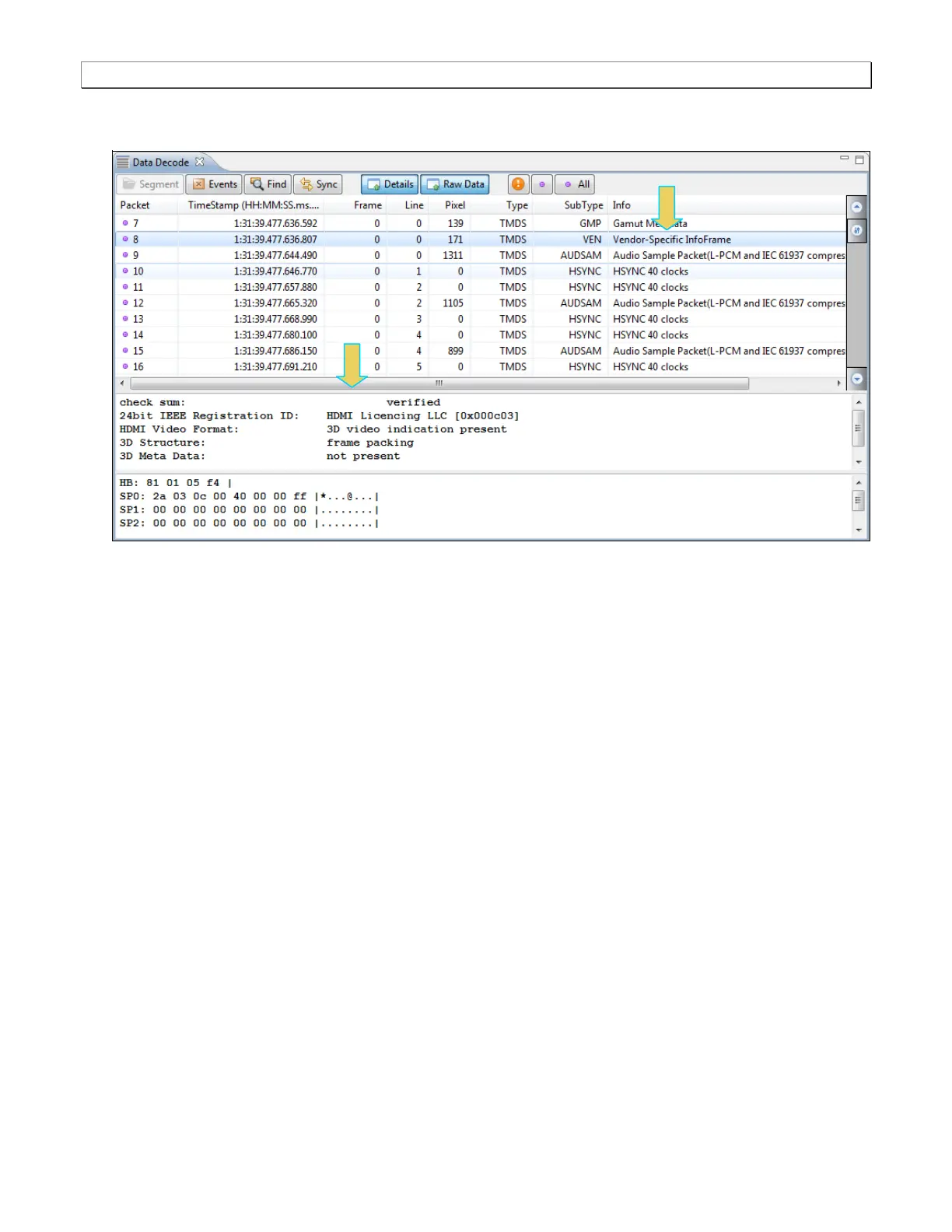The width and height of the screenshot is (952, 1232).
Task: Sort by the Pixel column header
Action: tap(455, 205)
